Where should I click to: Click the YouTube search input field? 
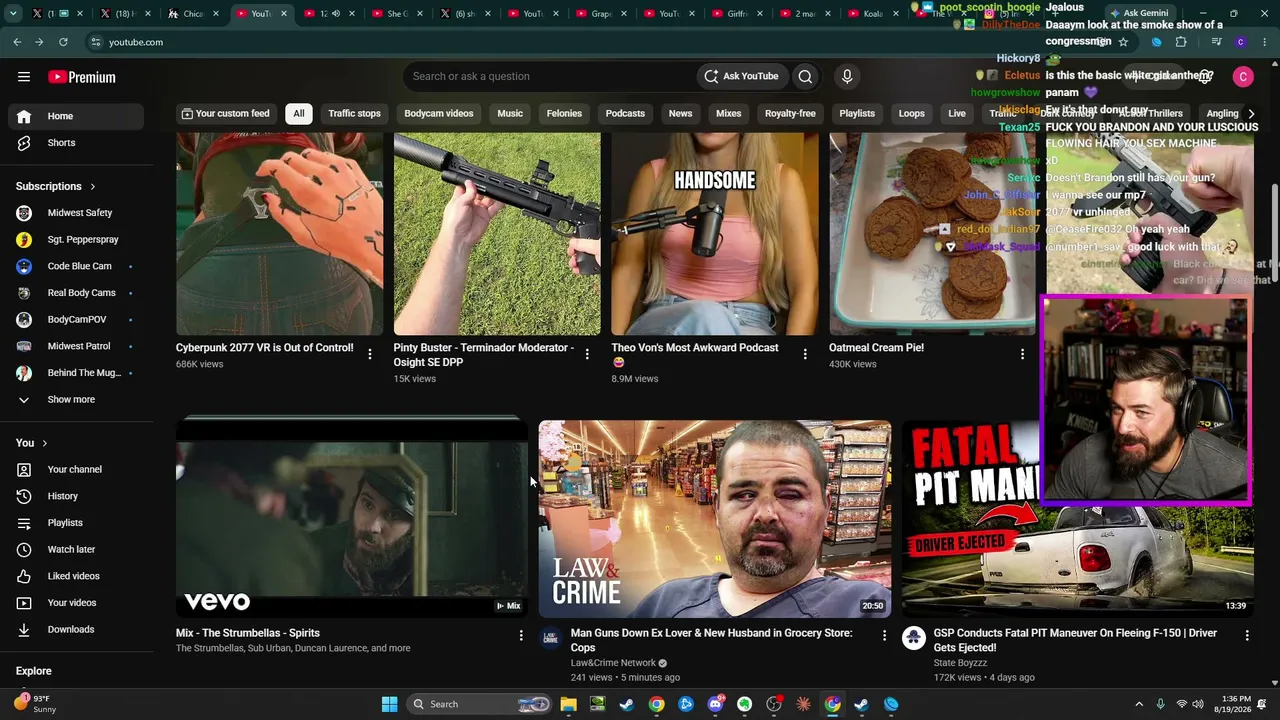550,76
